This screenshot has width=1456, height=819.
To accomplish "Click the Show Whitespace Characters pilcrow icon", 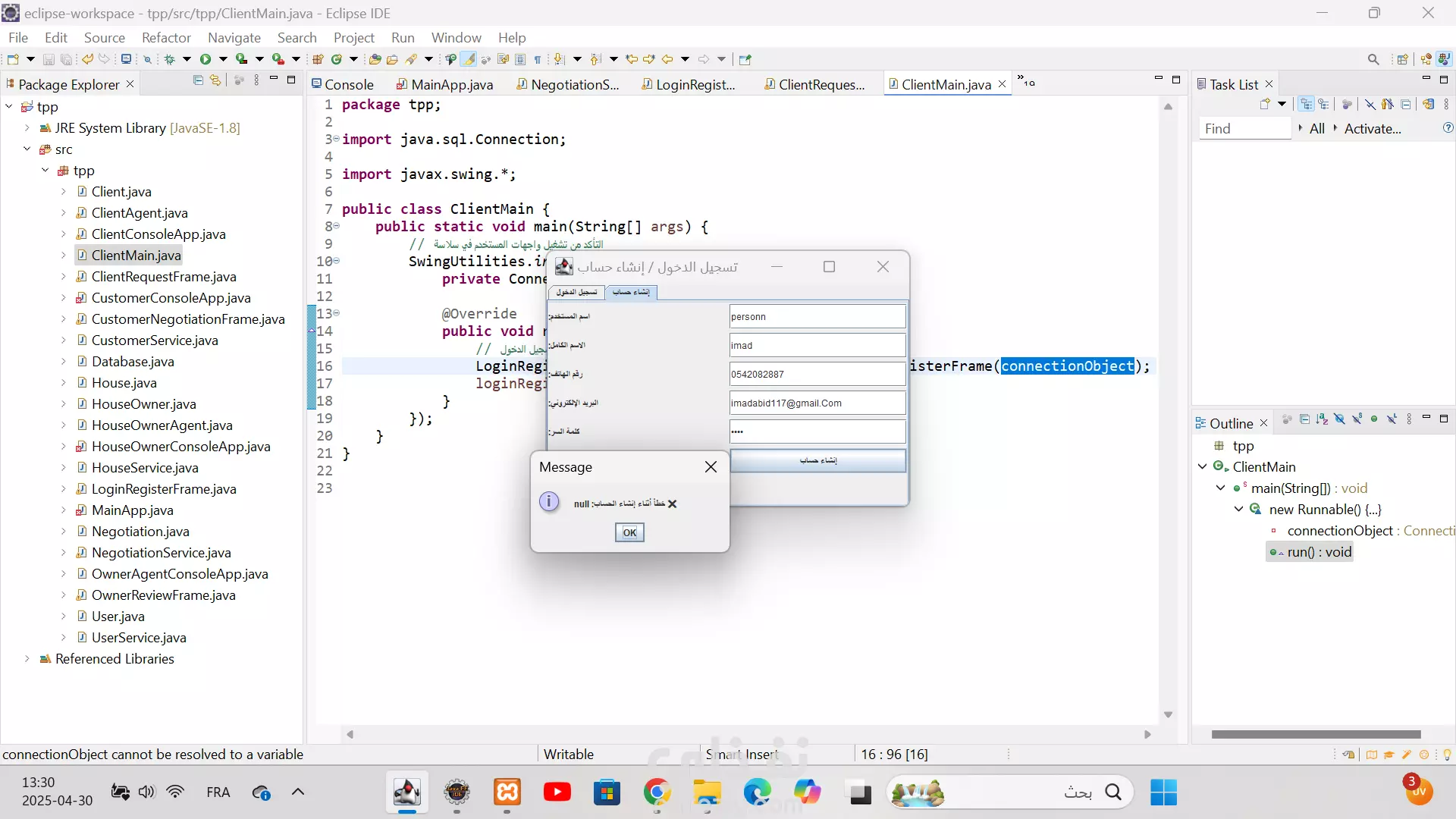I will pyautogui.click(x=538, y=59).
